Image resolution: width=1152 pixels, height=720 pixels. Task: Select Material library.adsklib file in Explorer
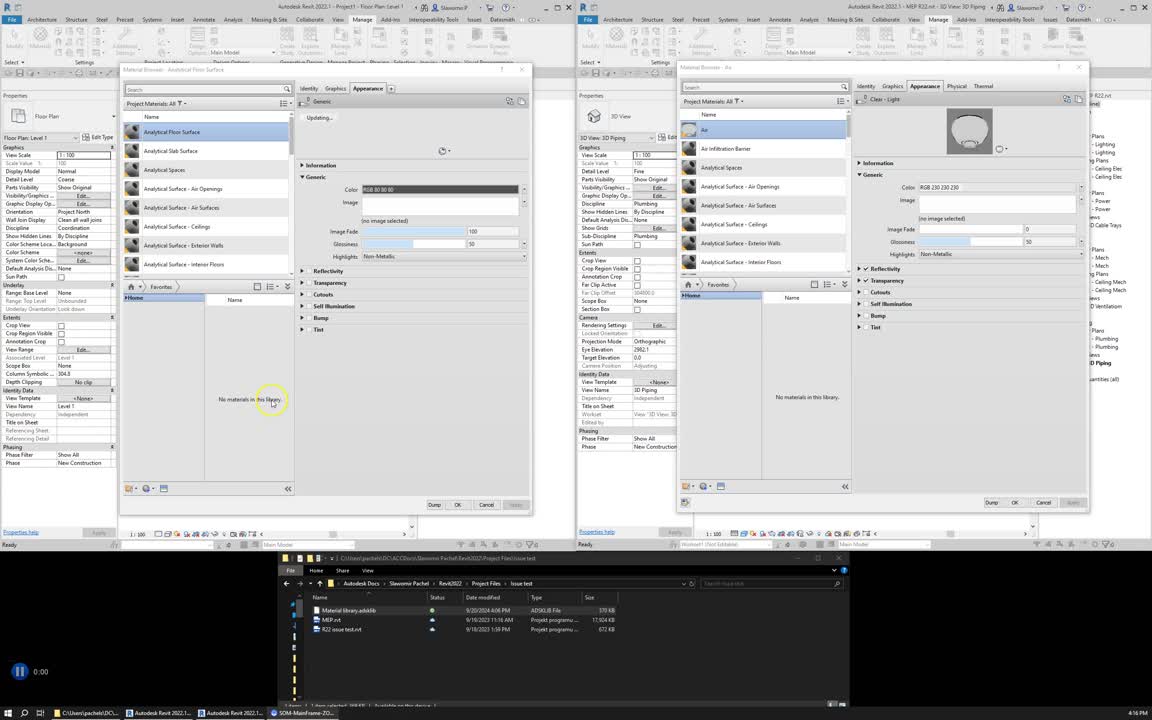(x=348, y=611)
